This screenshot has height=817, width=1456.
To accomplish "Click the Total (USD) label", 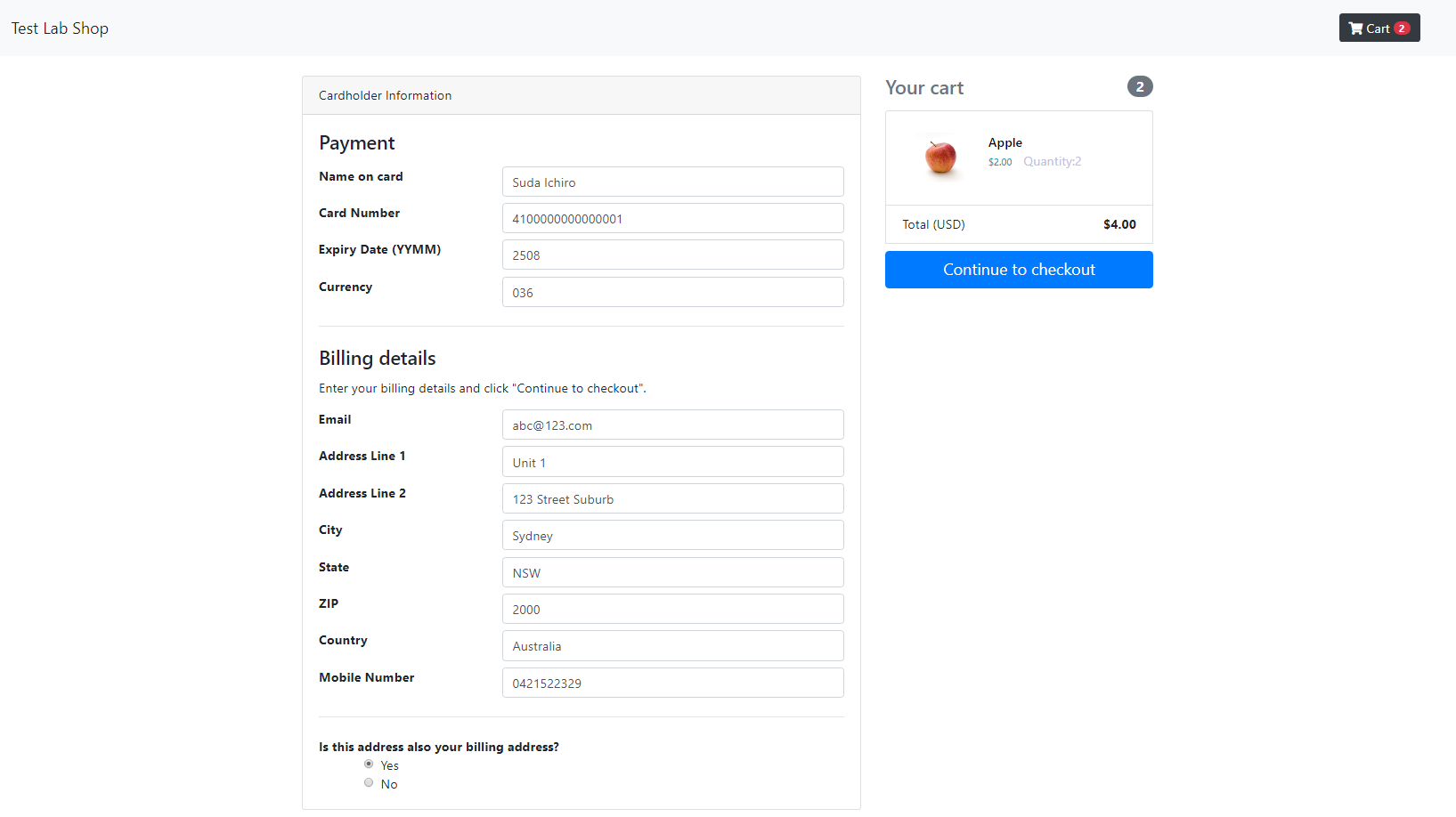I will pos(933,224).
